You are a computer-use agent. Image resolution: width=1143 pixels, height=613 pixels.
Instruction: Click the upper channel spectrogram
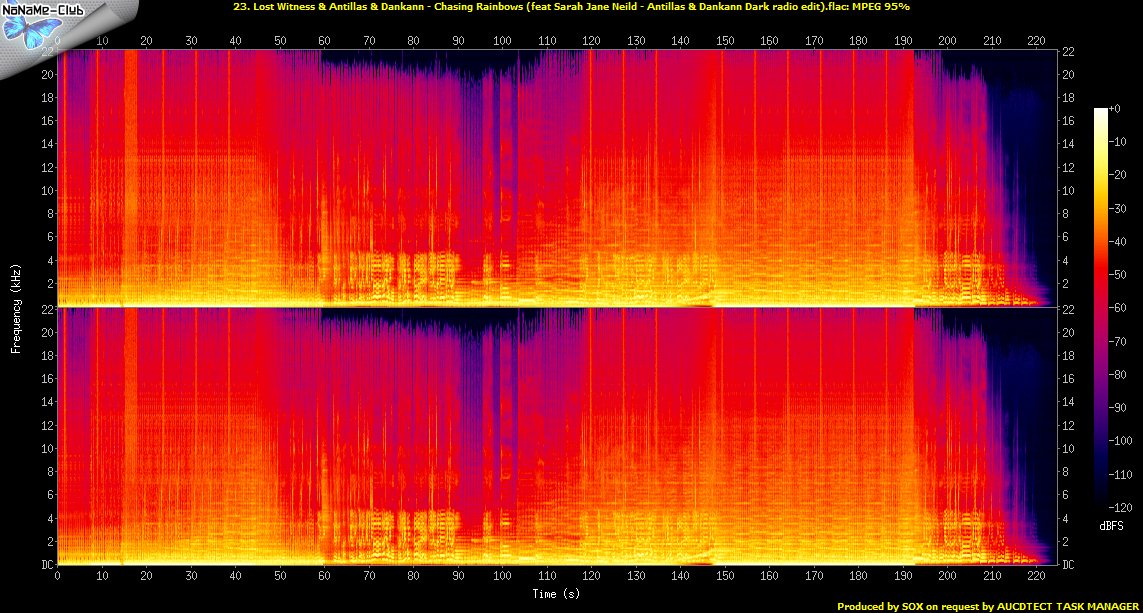[x=556, y=178]
